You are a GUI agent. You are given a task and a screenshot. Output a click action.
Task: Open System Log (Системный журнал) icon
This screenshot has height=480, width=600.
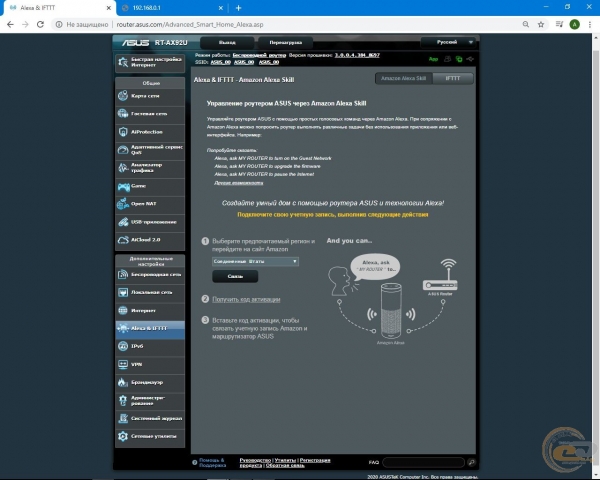point(123,418)
